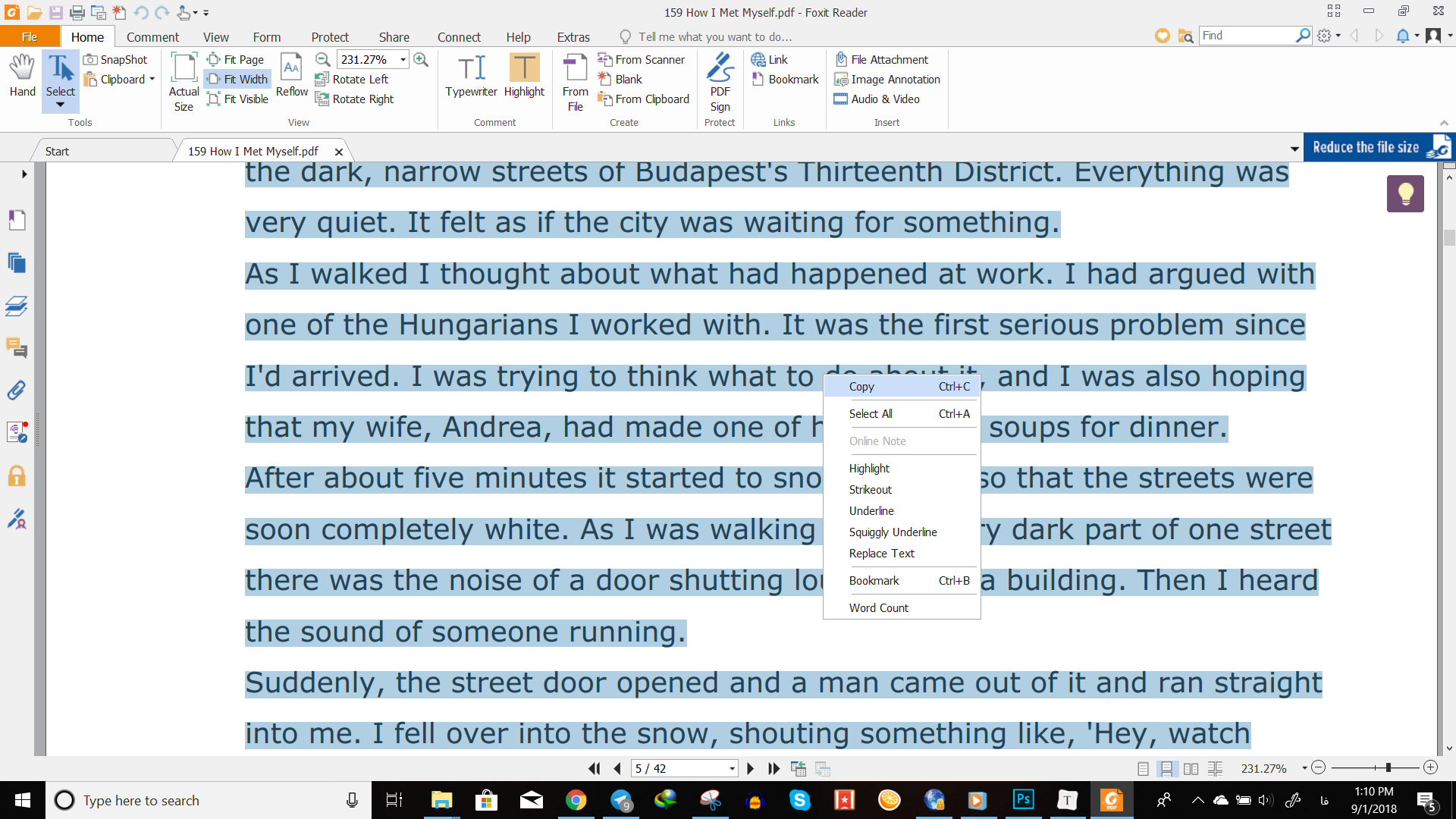Open the status bar zoom dropdown
The height and width of the screenshot is (819, 1456).
click(x=1304, y=768)
